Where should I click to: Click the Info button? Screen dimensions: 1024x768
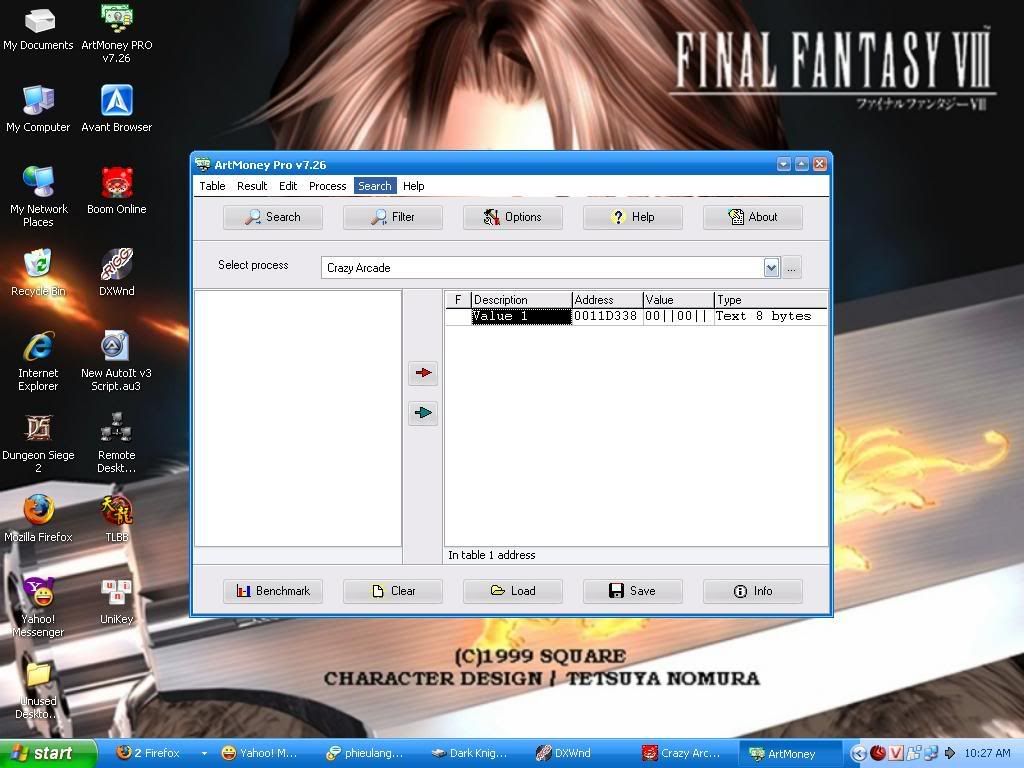[753, 591]
